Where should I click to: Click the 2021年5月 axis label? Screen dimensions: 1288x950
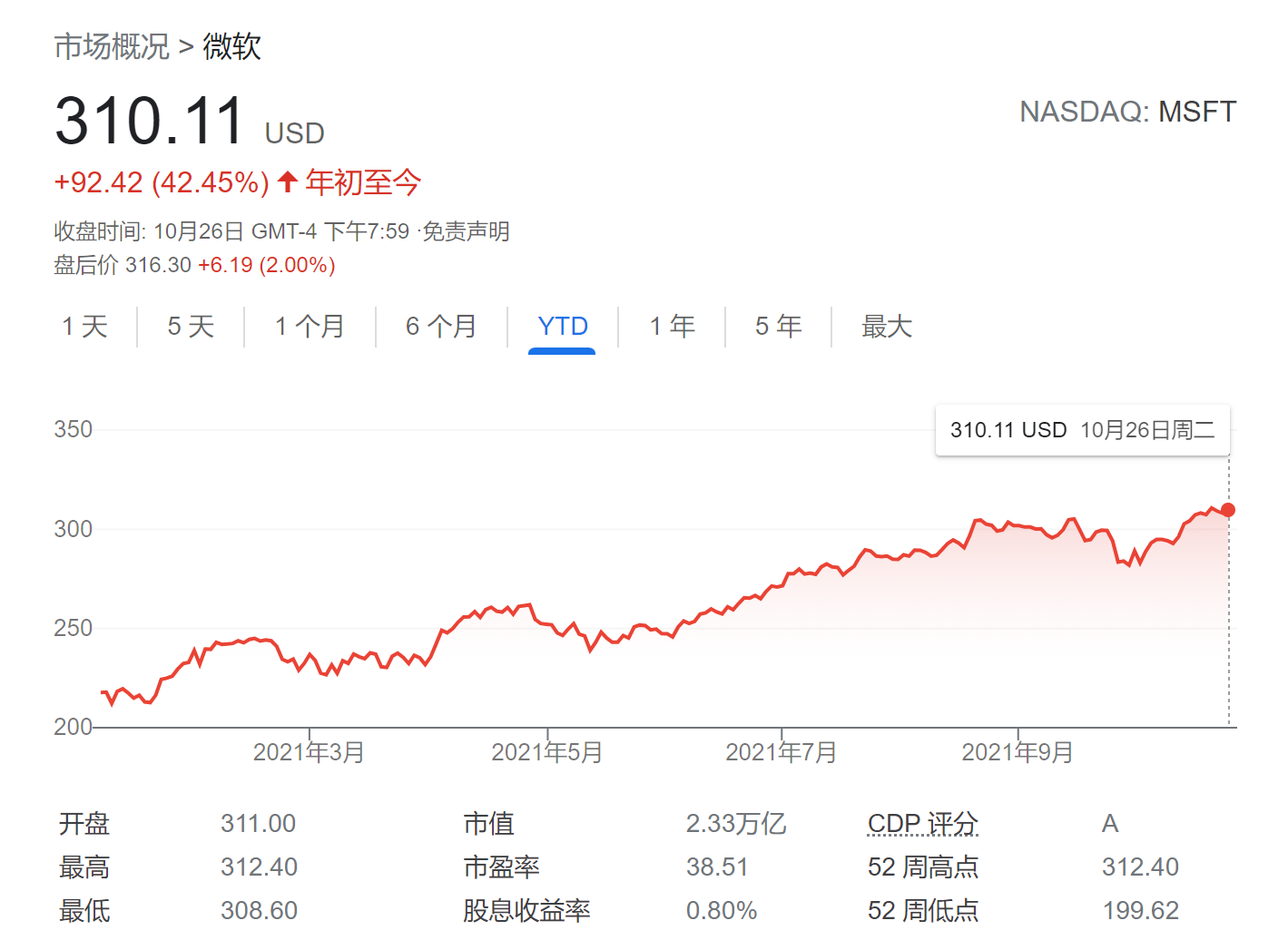(x=547, y=752)
